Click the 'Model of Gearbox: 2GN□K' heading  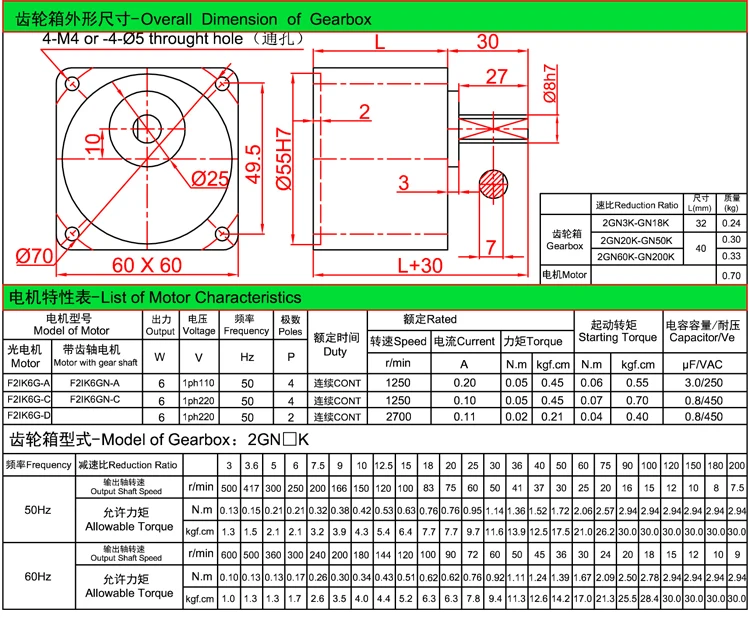click(159, 439)
